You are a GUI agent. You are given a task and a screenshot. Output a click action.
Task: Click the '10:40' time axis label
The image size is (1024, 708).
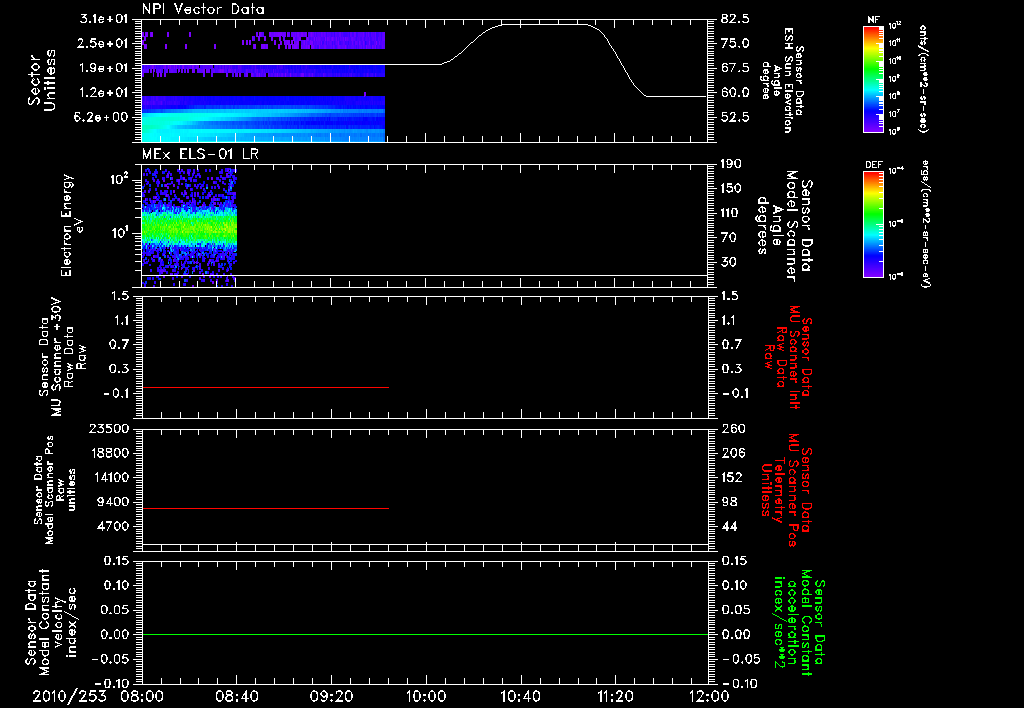pyautogui.click(x=520, y=697)
